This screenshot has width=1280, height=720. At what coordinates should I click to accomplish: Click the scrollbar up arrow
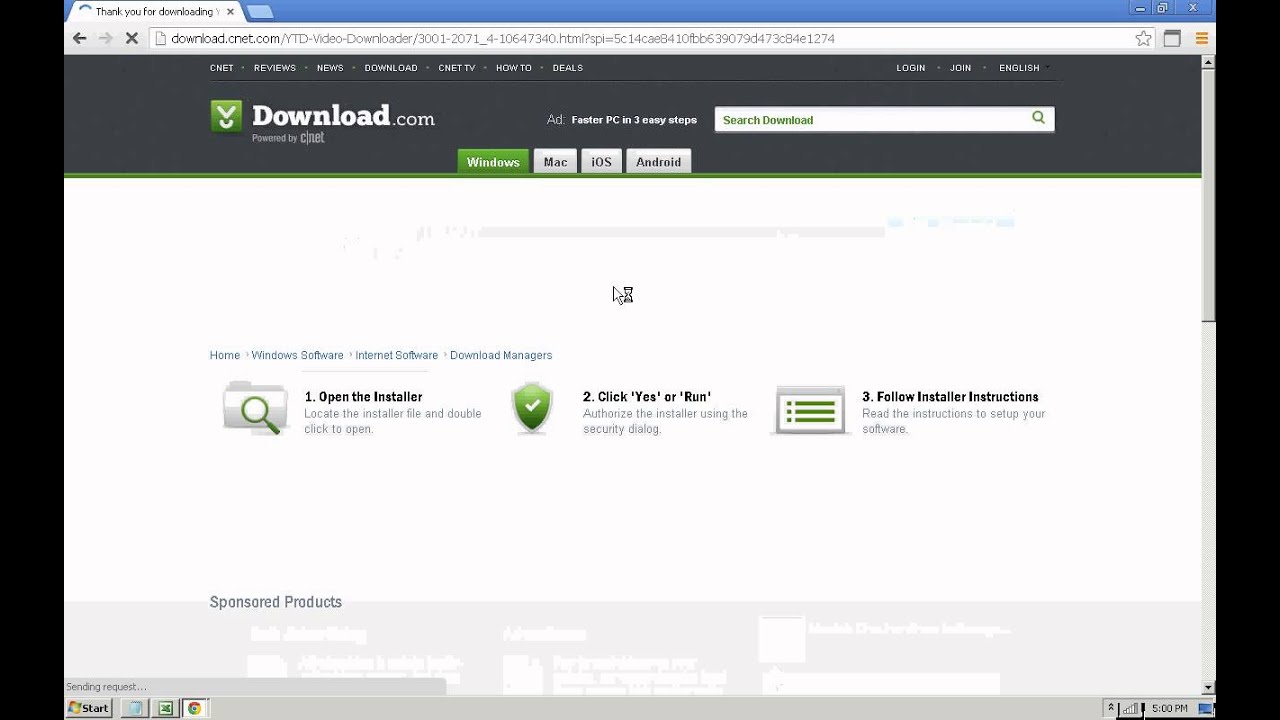click(1208, 61)
